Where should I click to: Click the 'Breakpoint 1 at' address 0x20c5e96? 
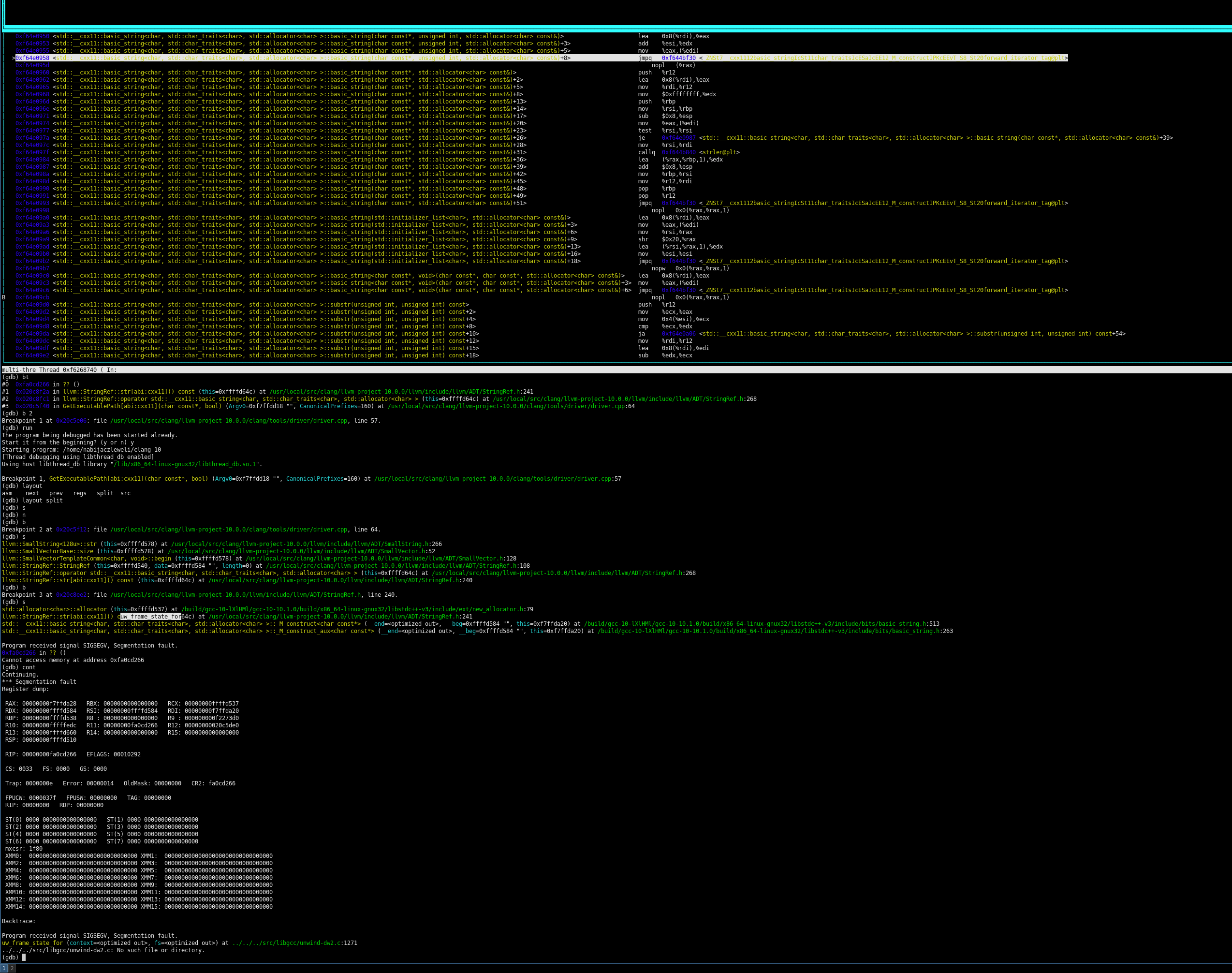pos(71,421)
